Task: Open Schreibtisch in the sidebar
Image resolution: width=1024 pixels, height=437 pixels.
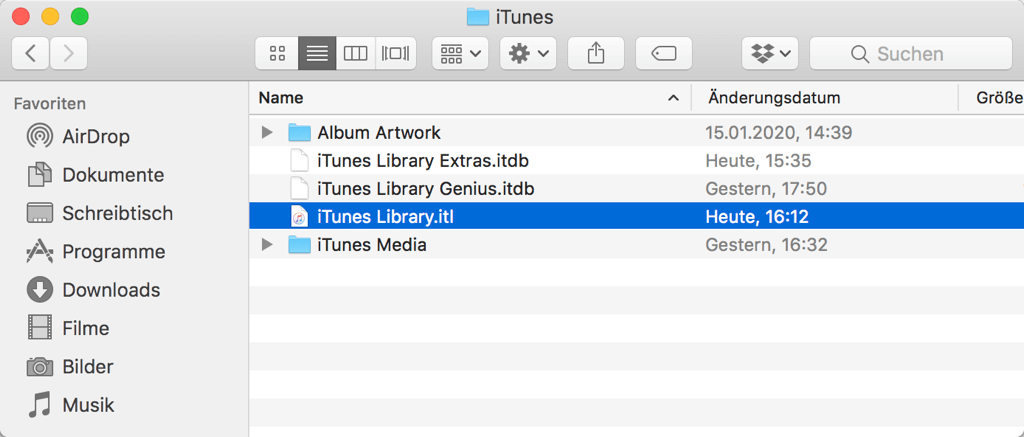Action: click(100, 214)
